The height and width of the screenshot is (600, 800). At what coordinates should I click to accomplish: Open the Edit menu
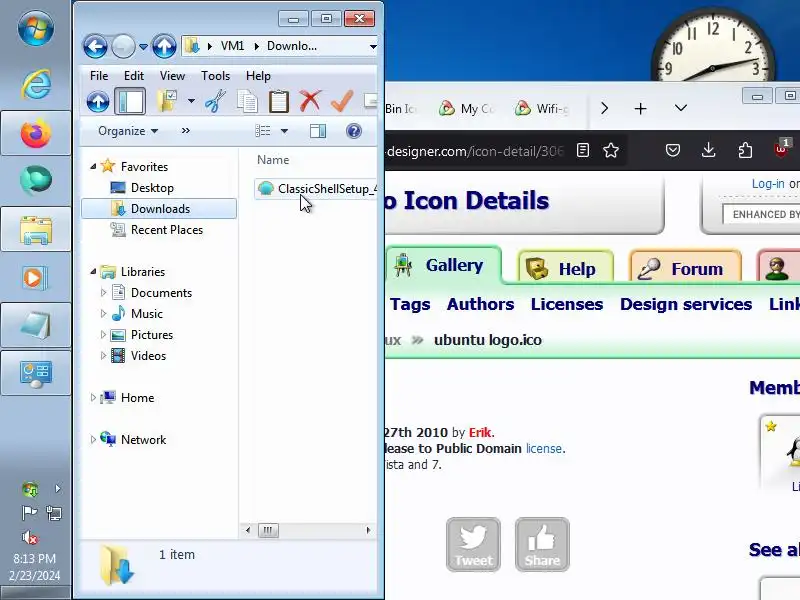[x=134, y=76]
